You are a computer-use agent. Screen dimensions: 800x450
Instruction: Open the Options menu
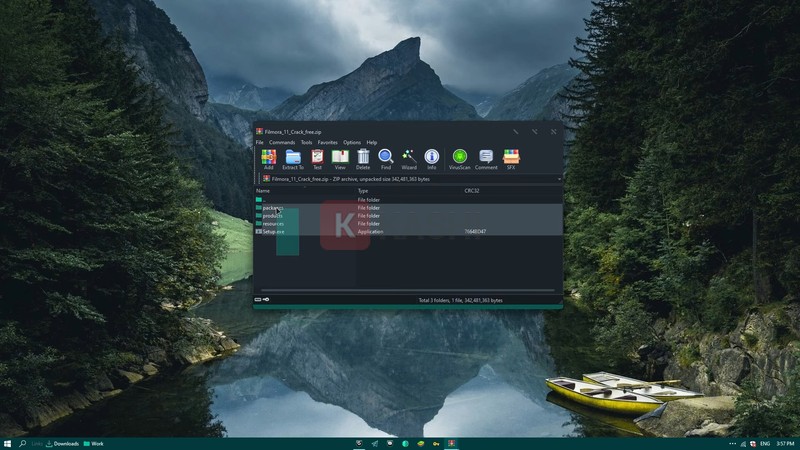pos(351,143)
